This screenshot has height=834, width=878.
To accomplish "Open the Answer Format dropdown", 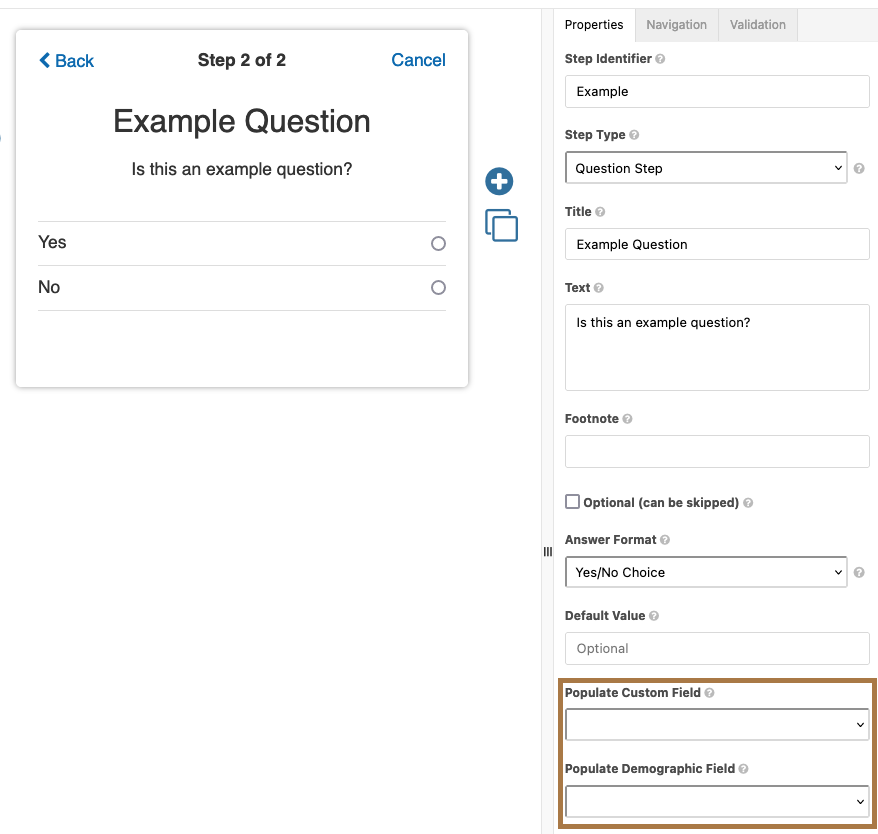I will pos(706,572).
